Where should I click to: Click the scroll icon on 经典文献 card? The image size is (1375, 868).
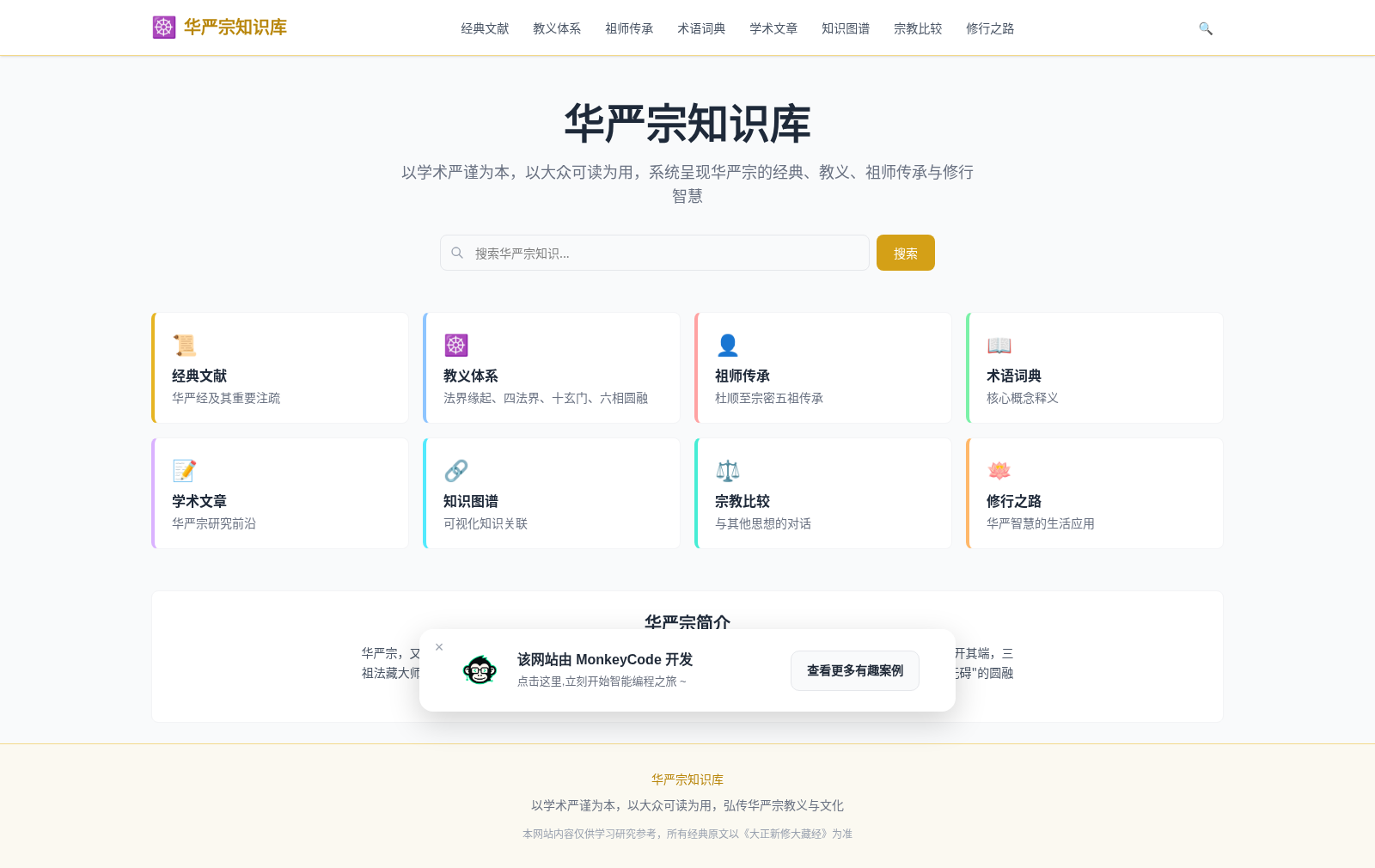click(x=184, y=345)
